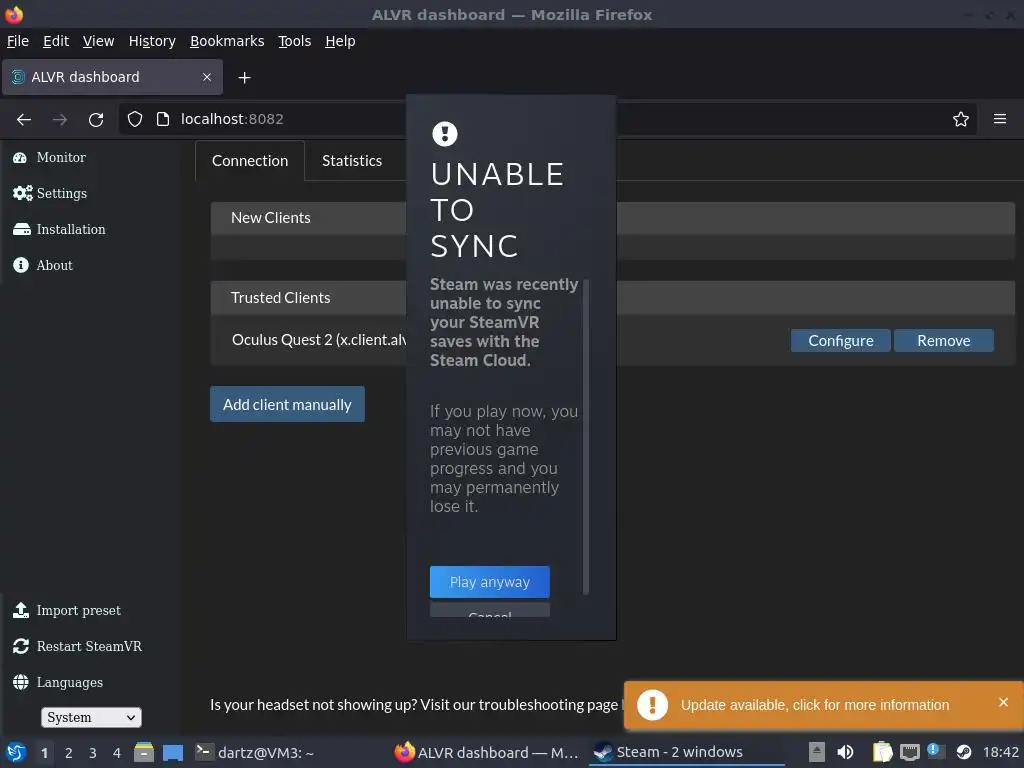Image resolution: width=1024 pixels, height=768 pixels.
Task: Switch to workspace 4 in taskbar
Action: pos(117,753)
